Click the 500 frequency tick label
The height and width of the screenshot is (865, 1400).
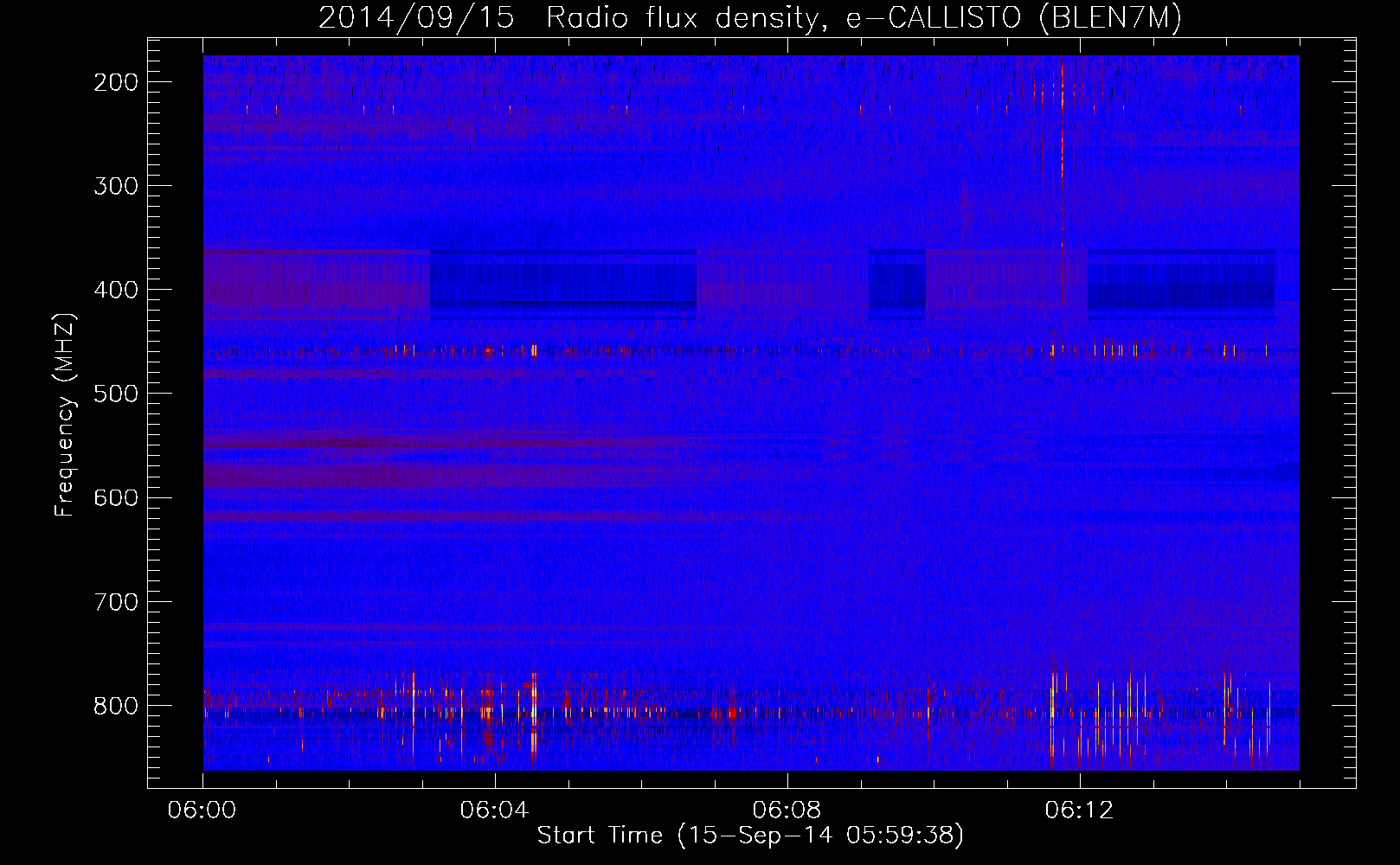(x=115, y=394)
